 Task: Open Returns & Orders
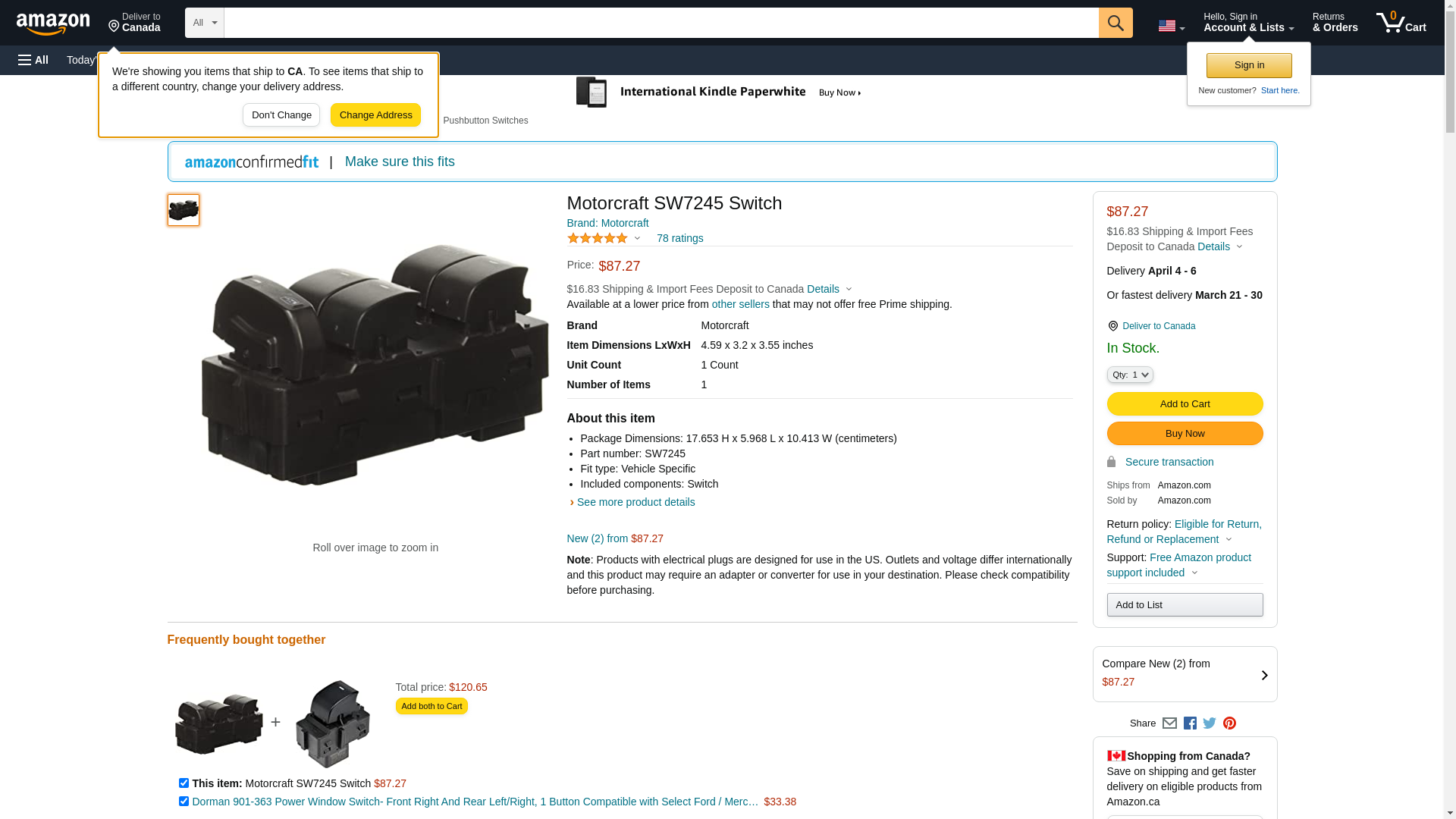[x=1335, y=23]
